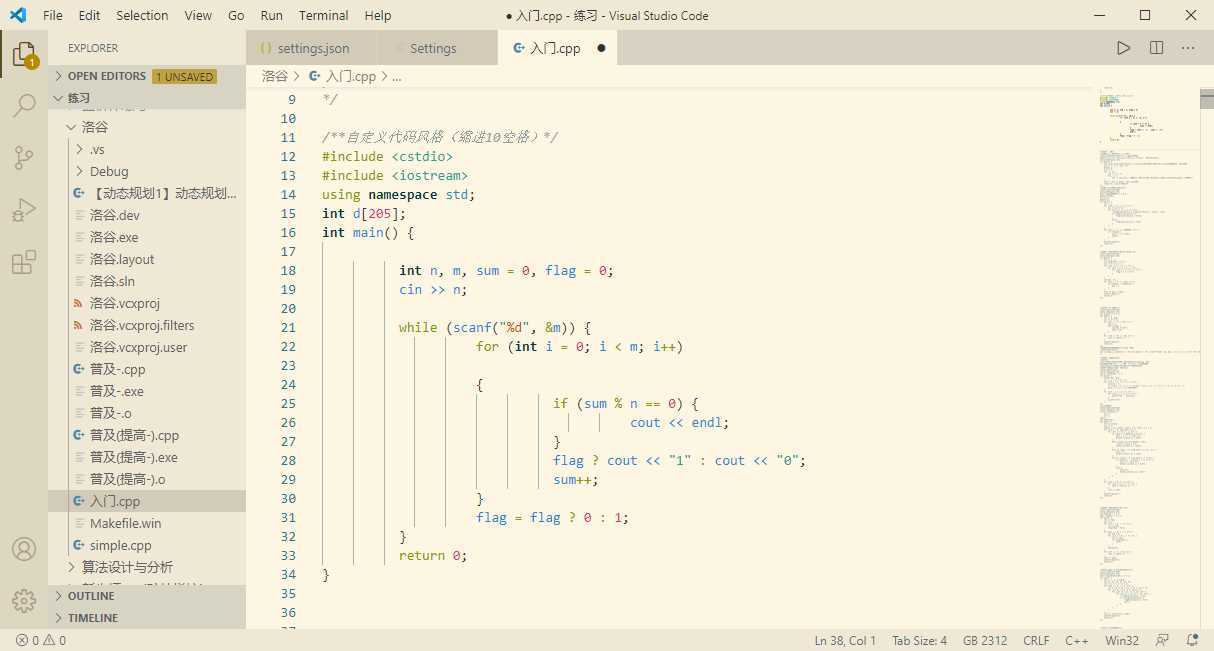Expand the Timeline section
Screen dimensions: 1214x651
[147, 618]
